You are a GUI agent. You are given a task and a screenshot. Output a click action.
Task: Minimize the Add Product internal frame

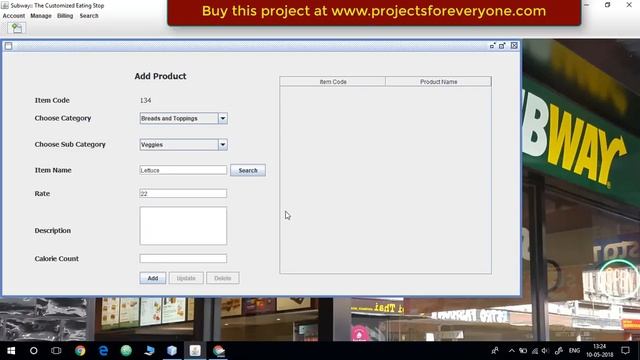[x=493, y=46]
